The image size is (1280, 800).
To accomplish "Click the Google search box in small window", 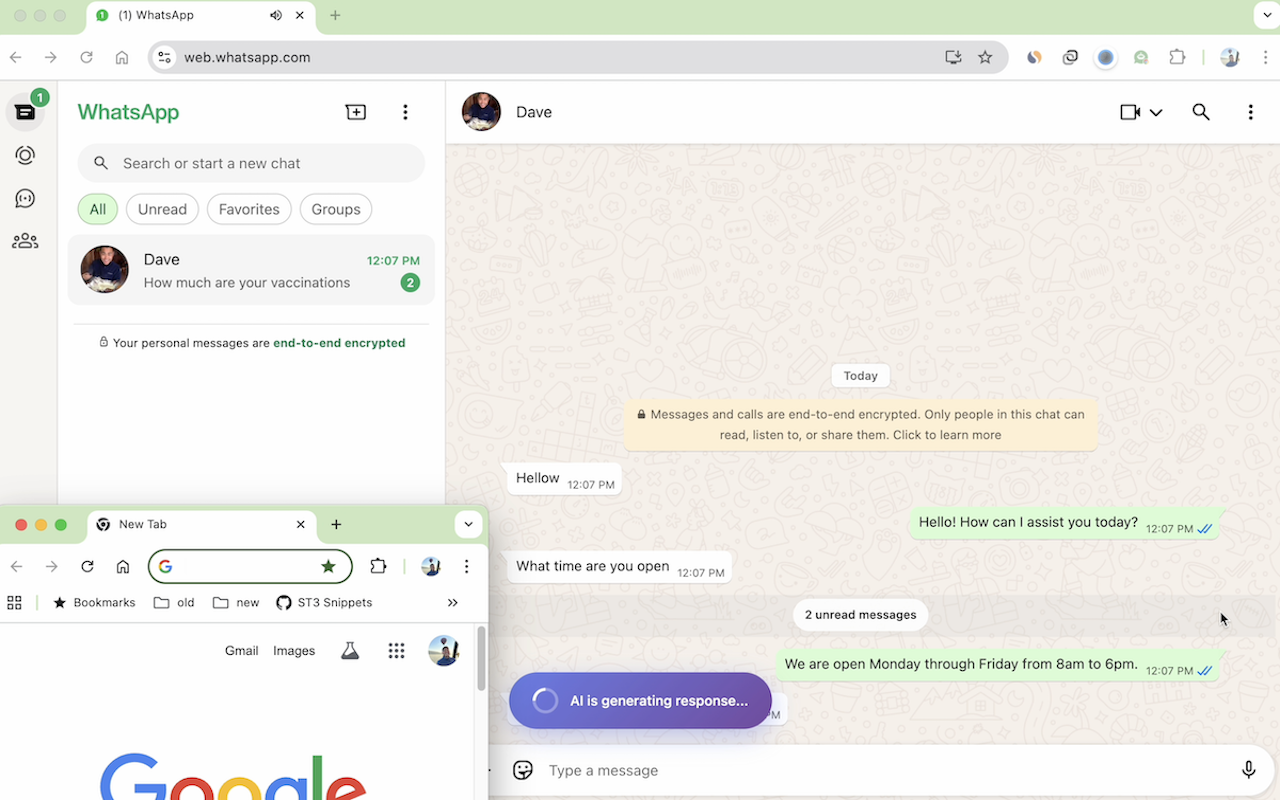I will click(x=250, y=566).
